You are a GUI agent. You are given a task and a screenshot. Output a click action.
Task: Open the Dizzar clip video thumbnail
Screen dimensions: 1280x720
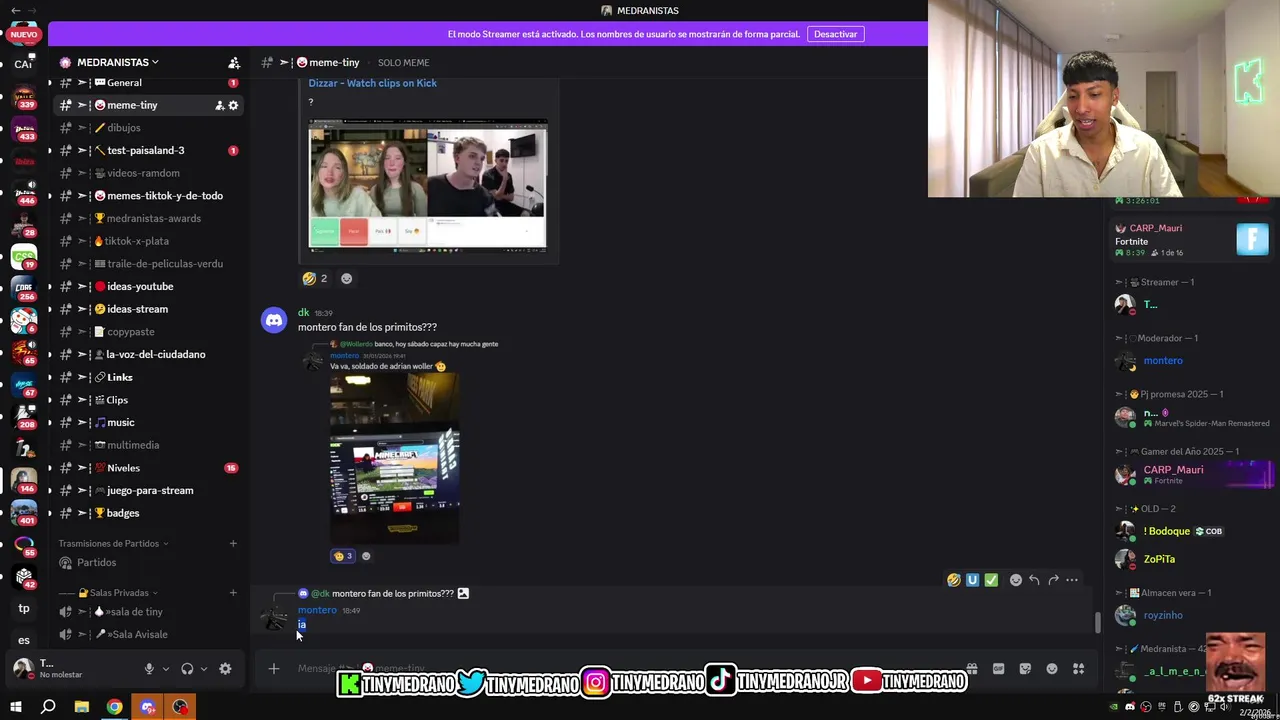click(x=428, y=185)
